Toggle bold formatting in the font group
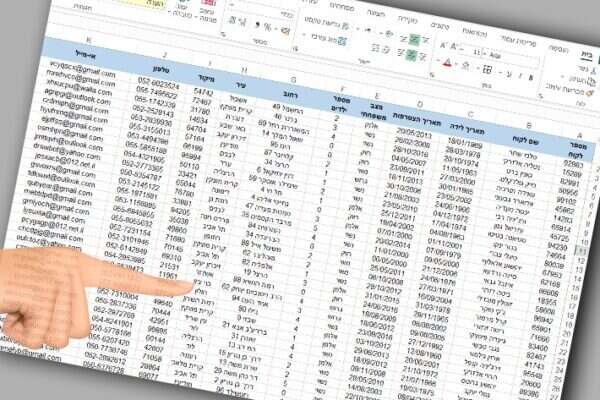Screen dimensions: 600x400 (x=531, y=77)
